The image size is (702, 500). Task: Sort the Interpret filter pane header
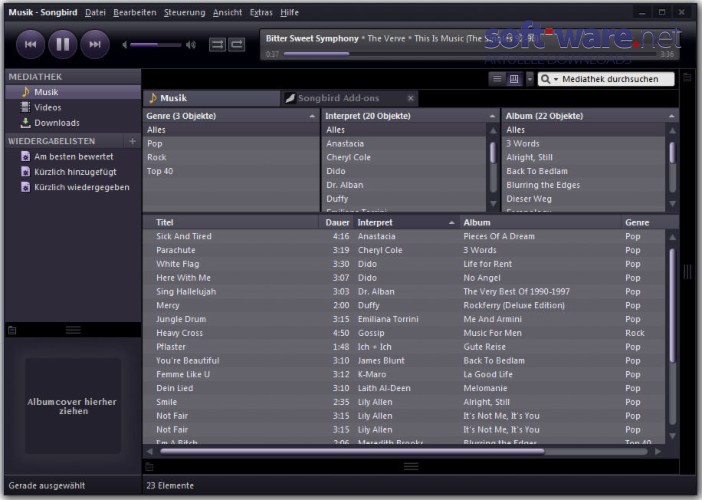click(x=410, y=116)
